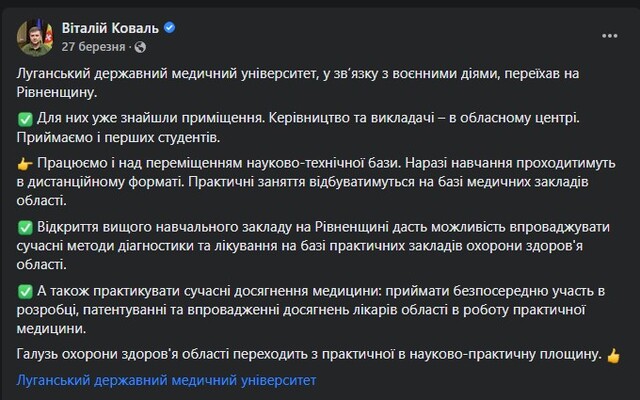This screenshot has height=400, width=640.
Task: Click the pointing-hand emoji before 'Працюємо'
Action: pyautogui.click(x=26, y=160)
